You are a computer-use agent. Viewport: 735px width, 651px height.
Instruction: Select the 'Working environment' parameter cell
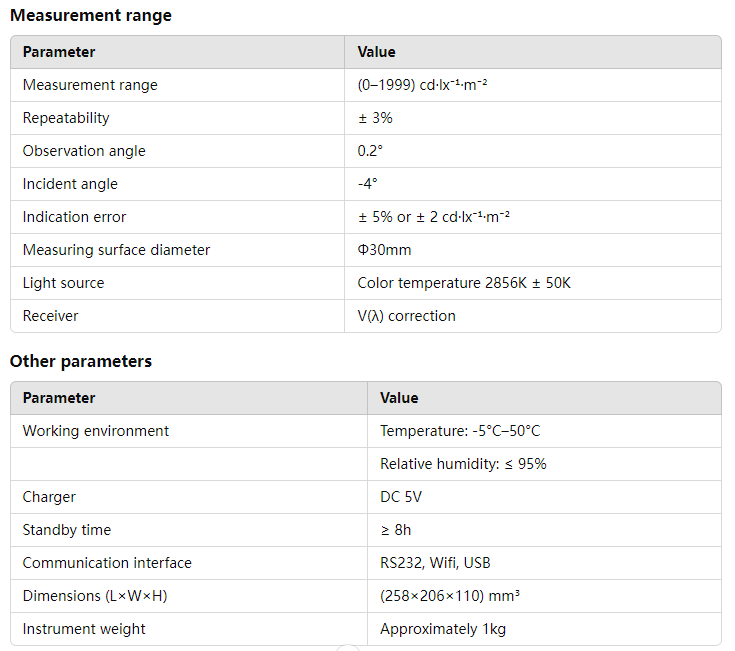click(x=96, y=431)
